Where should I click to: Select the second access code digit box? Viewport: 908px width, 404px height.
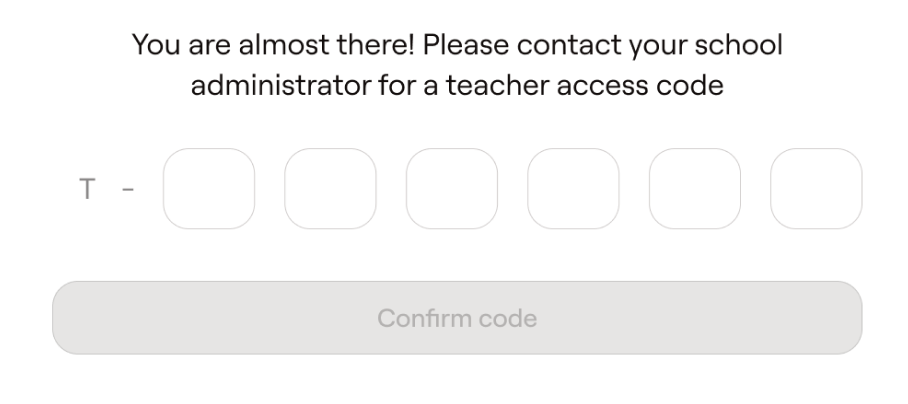330,189
